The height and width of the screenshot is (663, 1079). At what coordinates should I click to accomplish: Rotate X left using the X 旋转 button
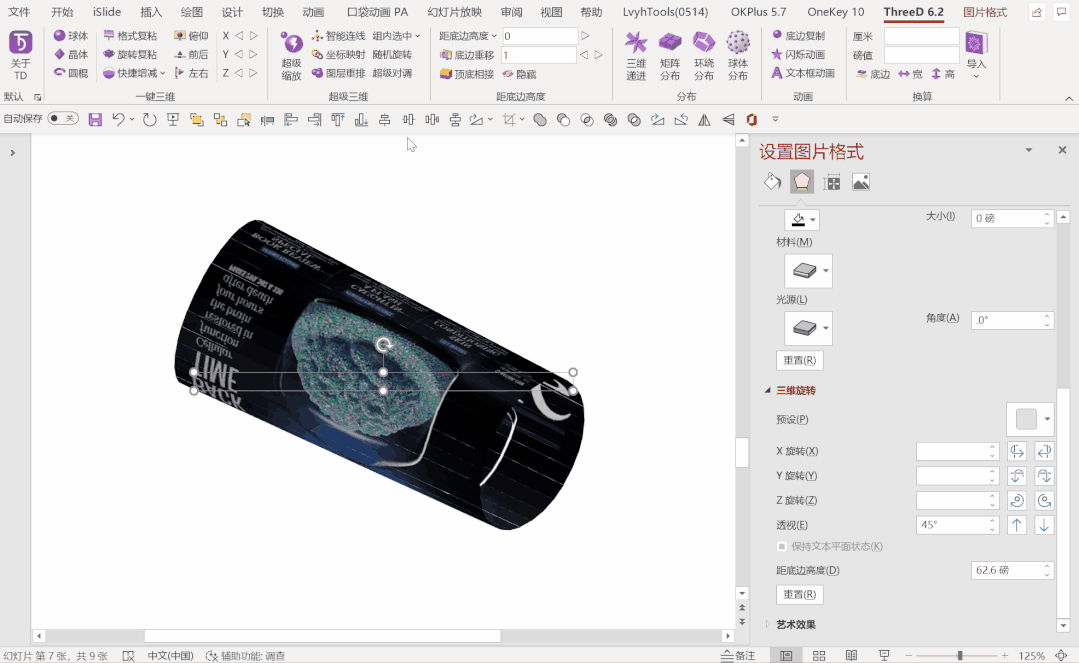[x=1016, y=452]
